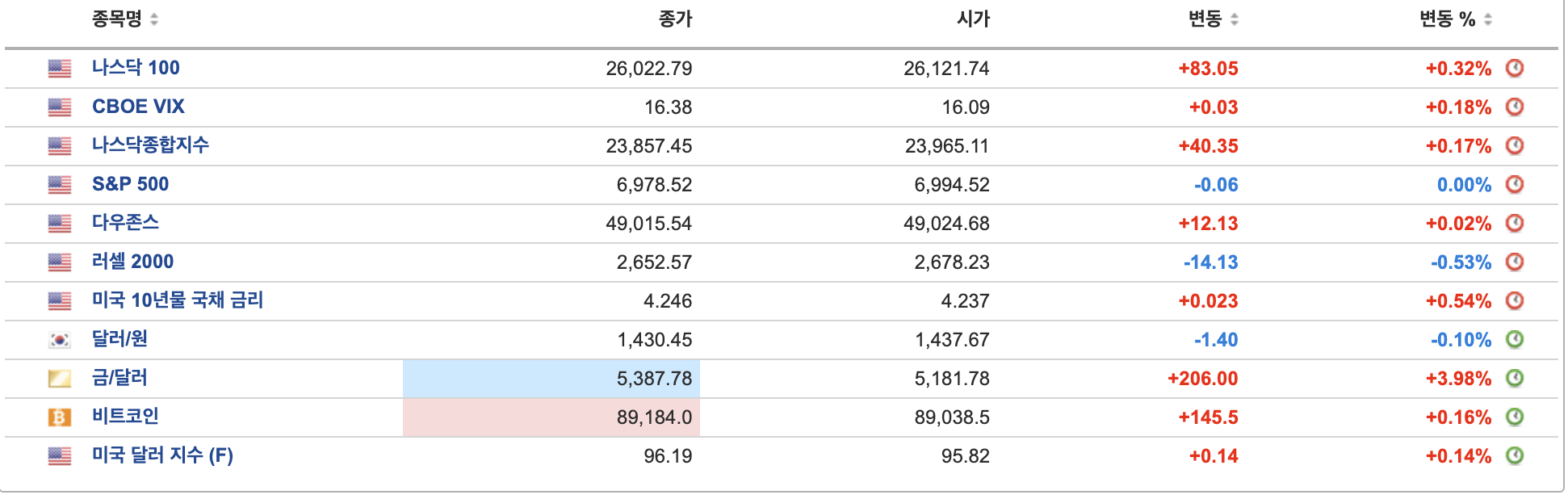Click the clock icon in the 러셀 2000 row
The height and width of the screenshot is (499, 1568).
1515,262
